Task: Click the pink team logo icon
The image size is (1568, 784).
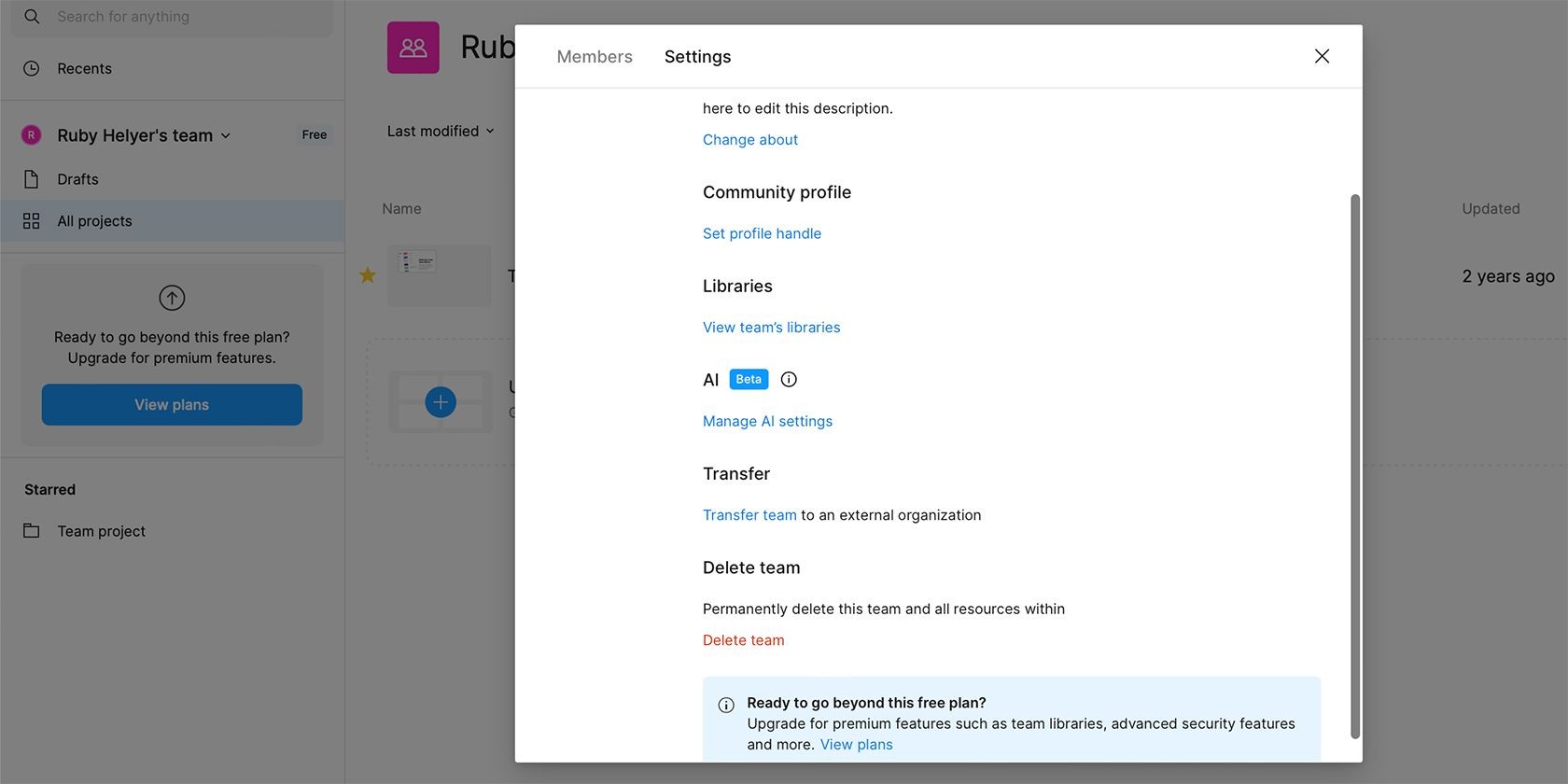Action: tap(413, 48)
